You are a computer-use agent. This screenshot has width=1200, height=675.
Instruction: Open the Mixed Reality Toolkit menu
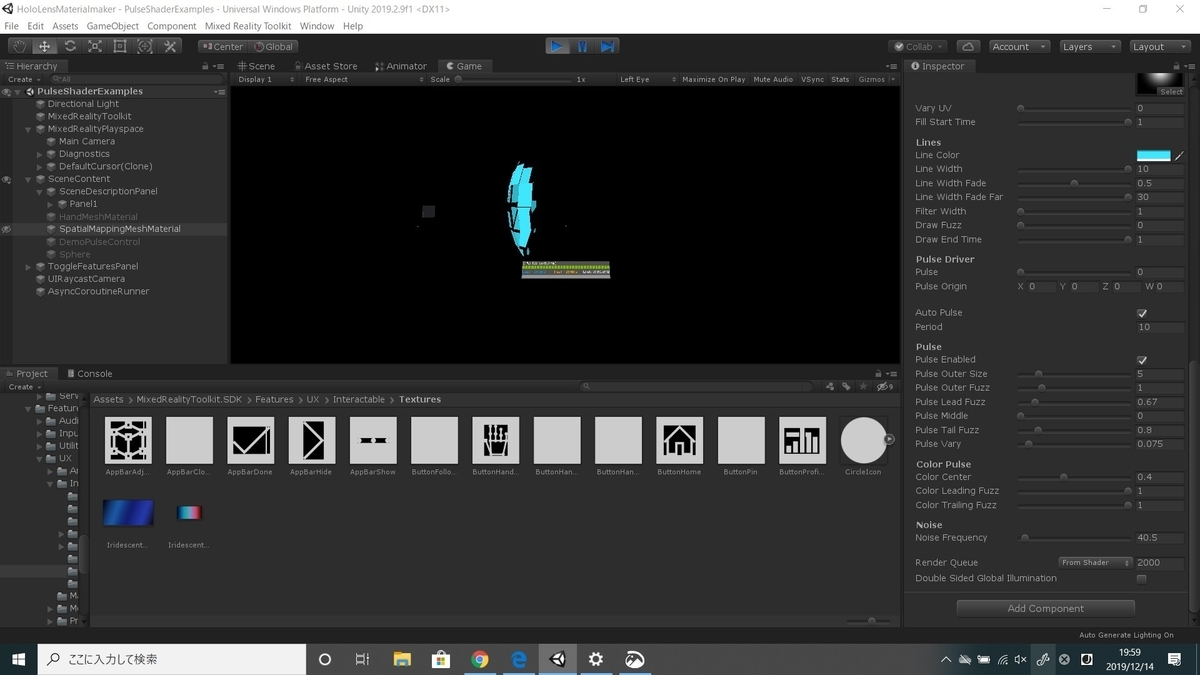coord(248,26)
